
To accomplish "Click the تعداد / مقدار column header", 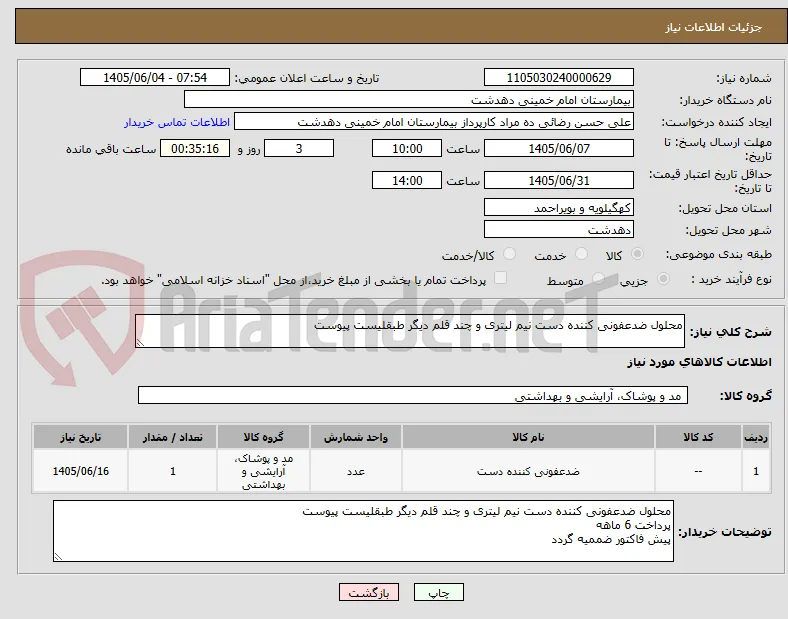I will [x=172, y=437].
